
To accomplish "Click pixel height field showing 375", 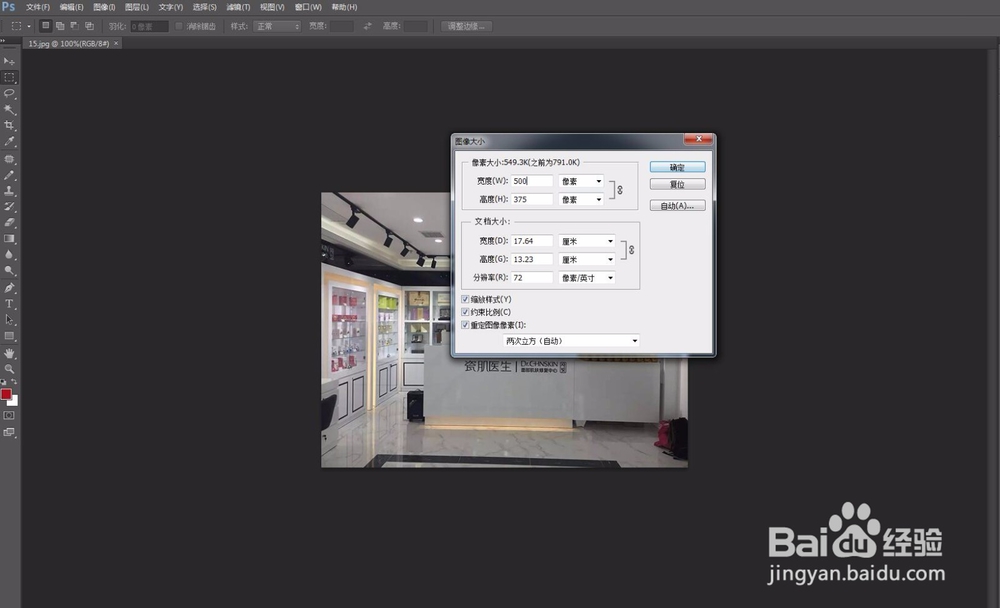I will pyautogui.click(x=532, y=200).
